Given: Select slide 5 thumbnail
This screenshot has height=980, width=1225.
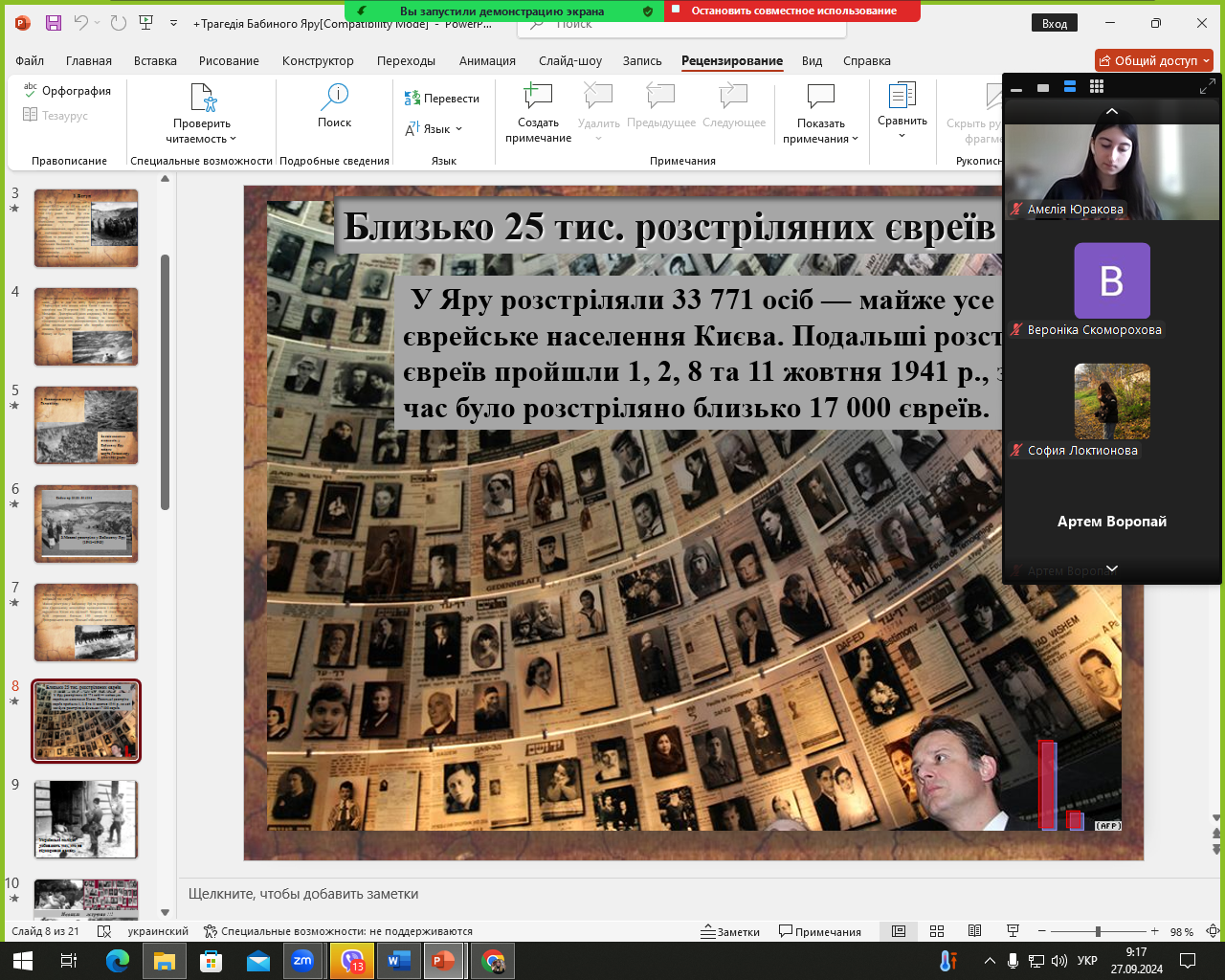Looking at the screenshot, I should coord(86,425).
